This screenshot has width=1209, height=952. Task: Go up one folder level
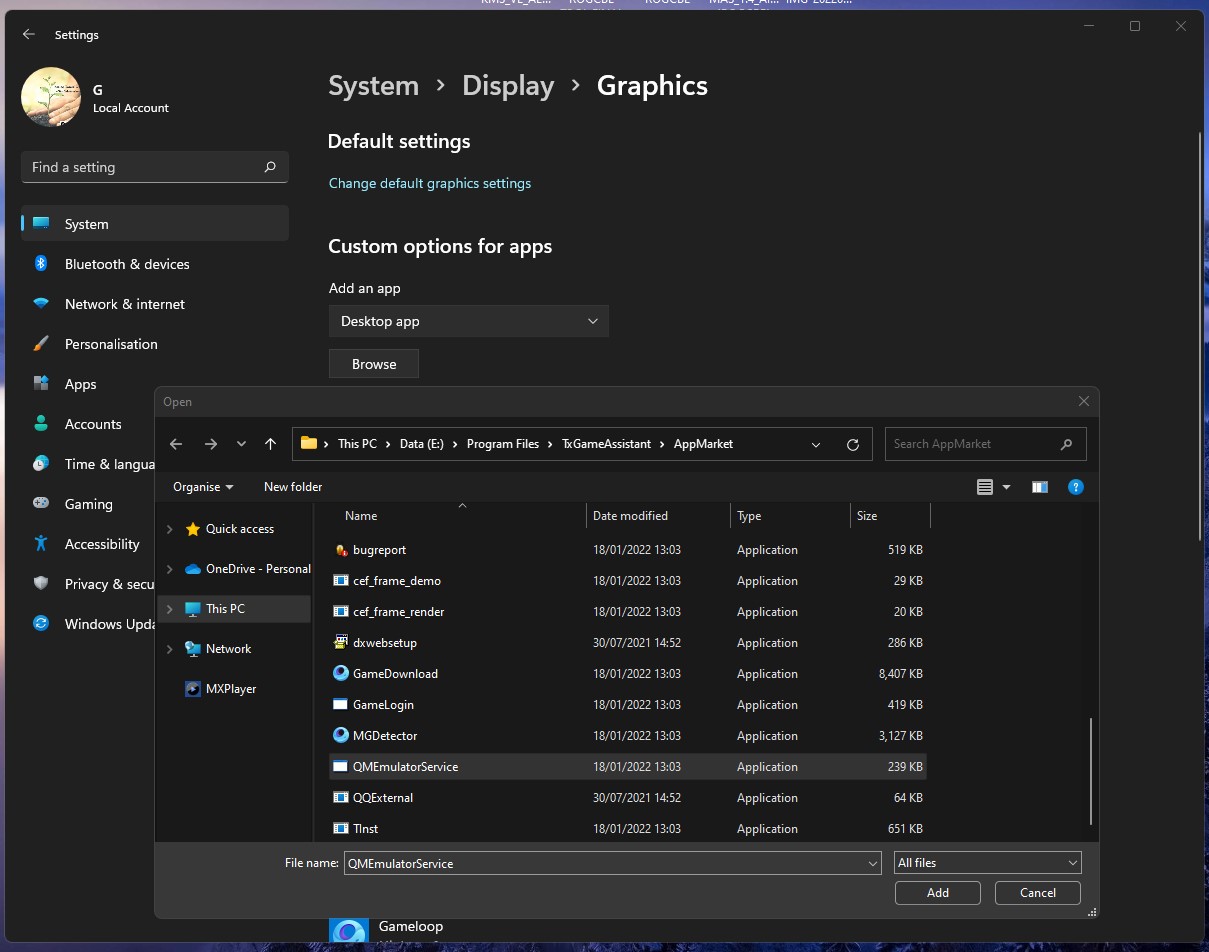270,444
